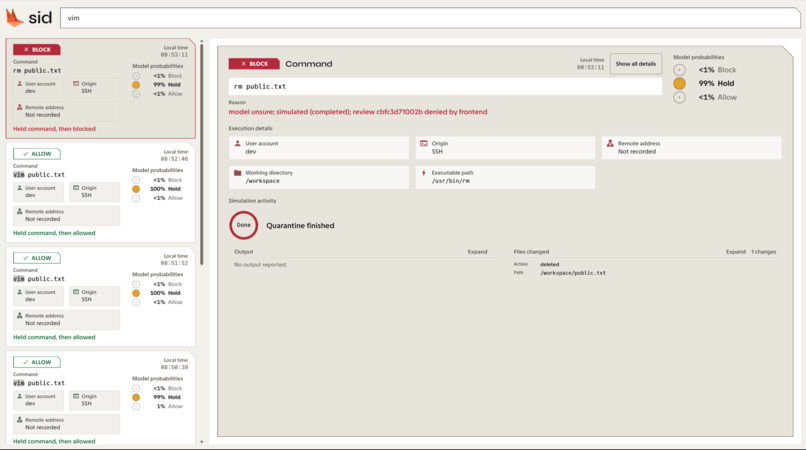Screen dimensions: 806x450
Task: Click 'Quarantine finished' text
Action: (x=300, y=225)
